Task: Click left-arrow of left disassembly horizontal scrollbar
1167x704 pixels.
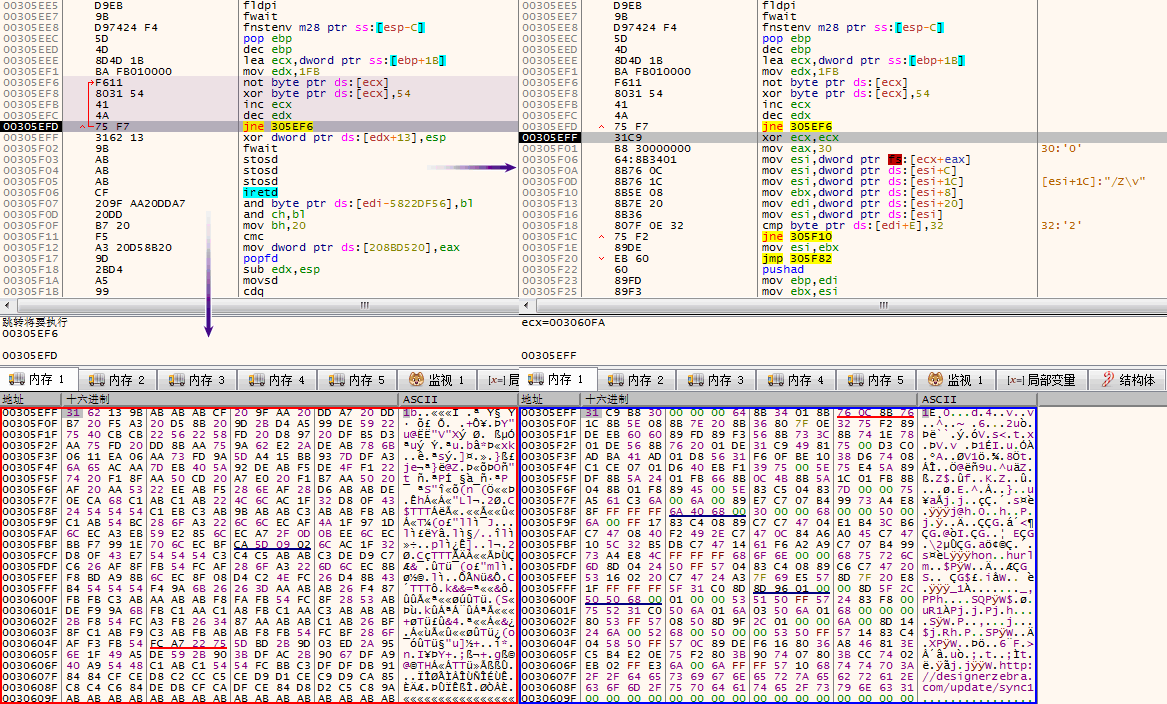Action: click(x=7, y=305)
